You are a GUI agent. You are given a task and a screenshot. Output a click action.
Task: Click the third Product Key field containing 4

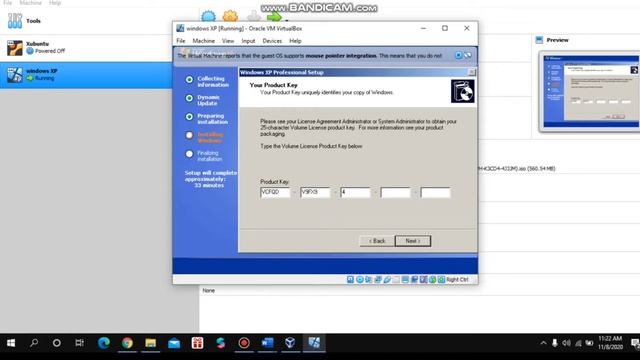(355, 192)
